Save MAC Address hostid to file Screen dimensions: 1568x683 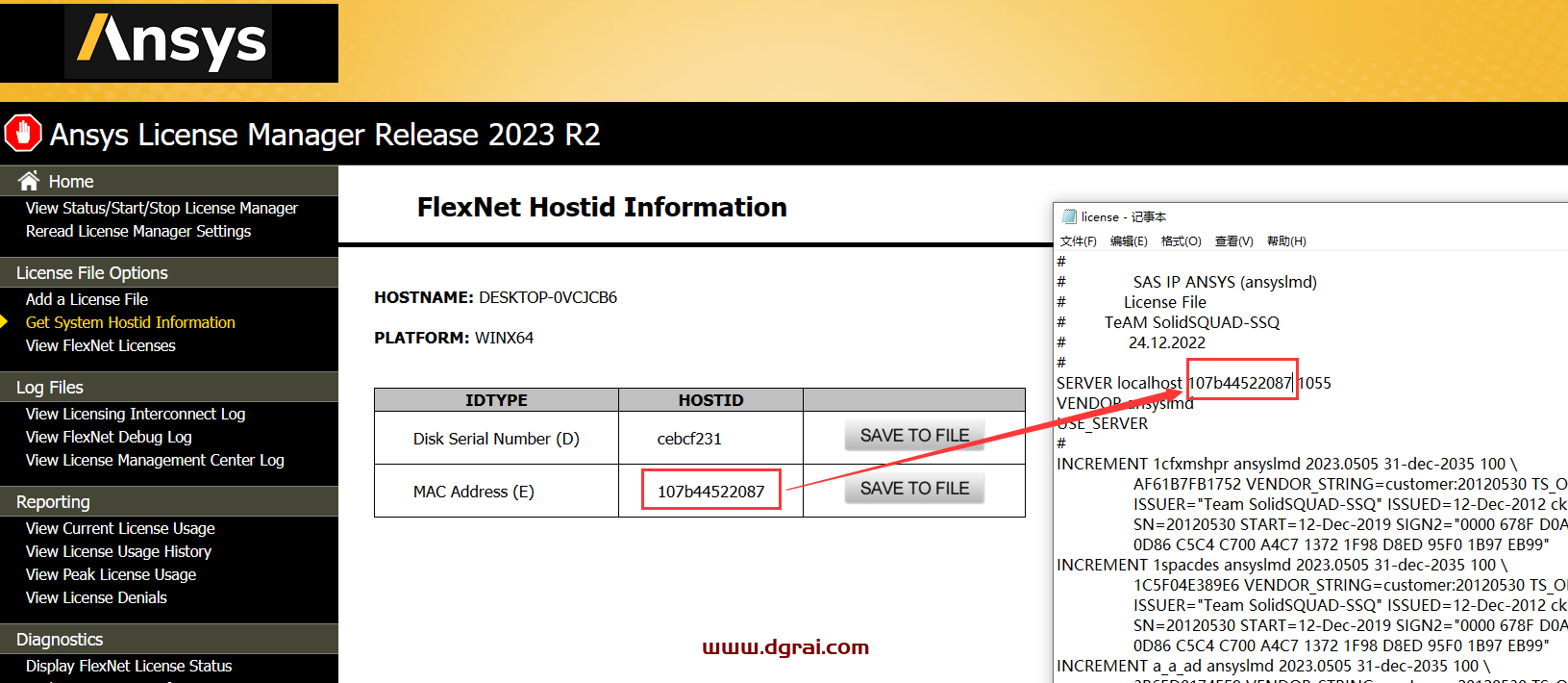(x=914, y=489)
